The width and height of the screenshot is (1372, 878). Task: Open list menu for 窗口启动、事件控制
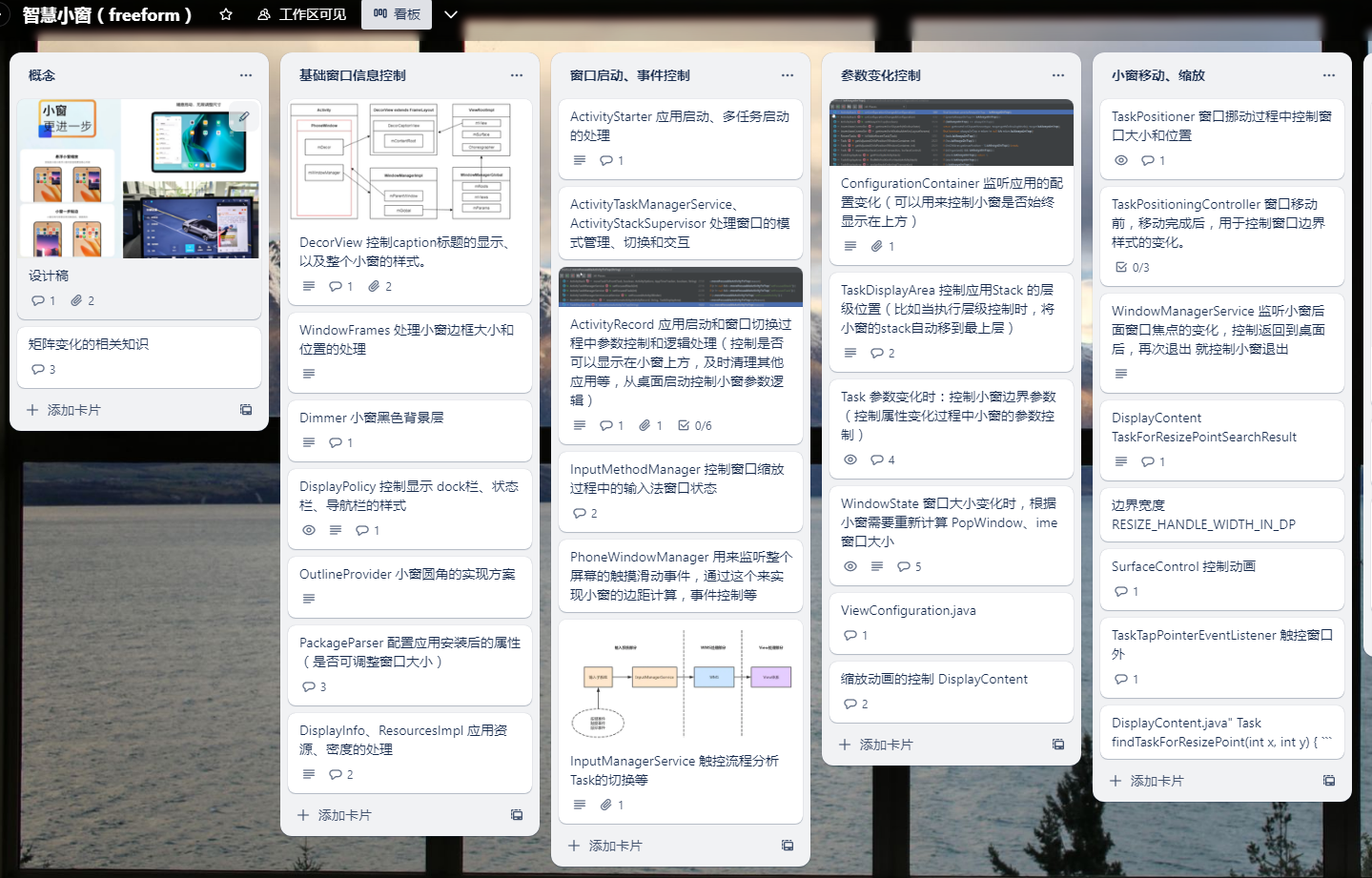(x=788, y=75)
